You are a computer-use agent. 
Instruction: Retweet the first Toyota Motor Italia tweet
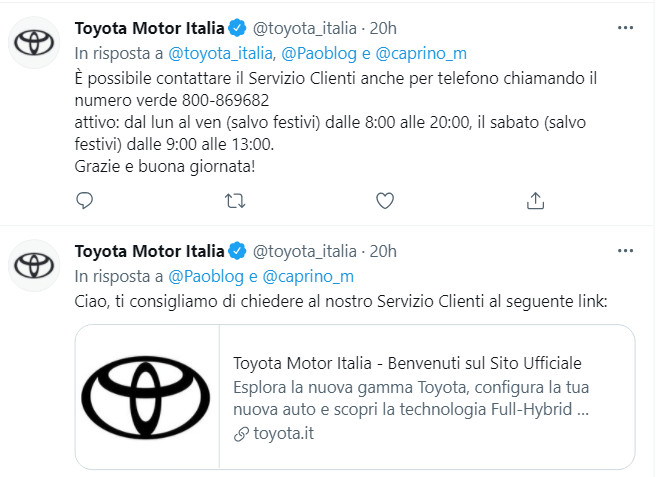(x=235, y=201)
